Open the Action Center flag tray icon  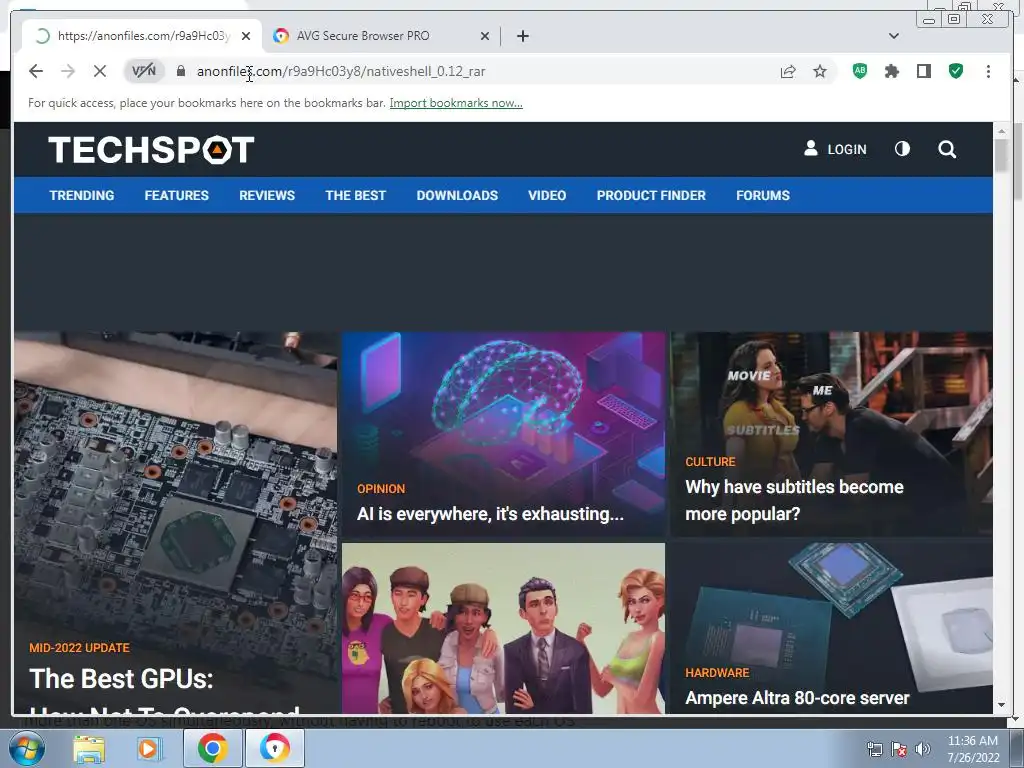point(899,749)
